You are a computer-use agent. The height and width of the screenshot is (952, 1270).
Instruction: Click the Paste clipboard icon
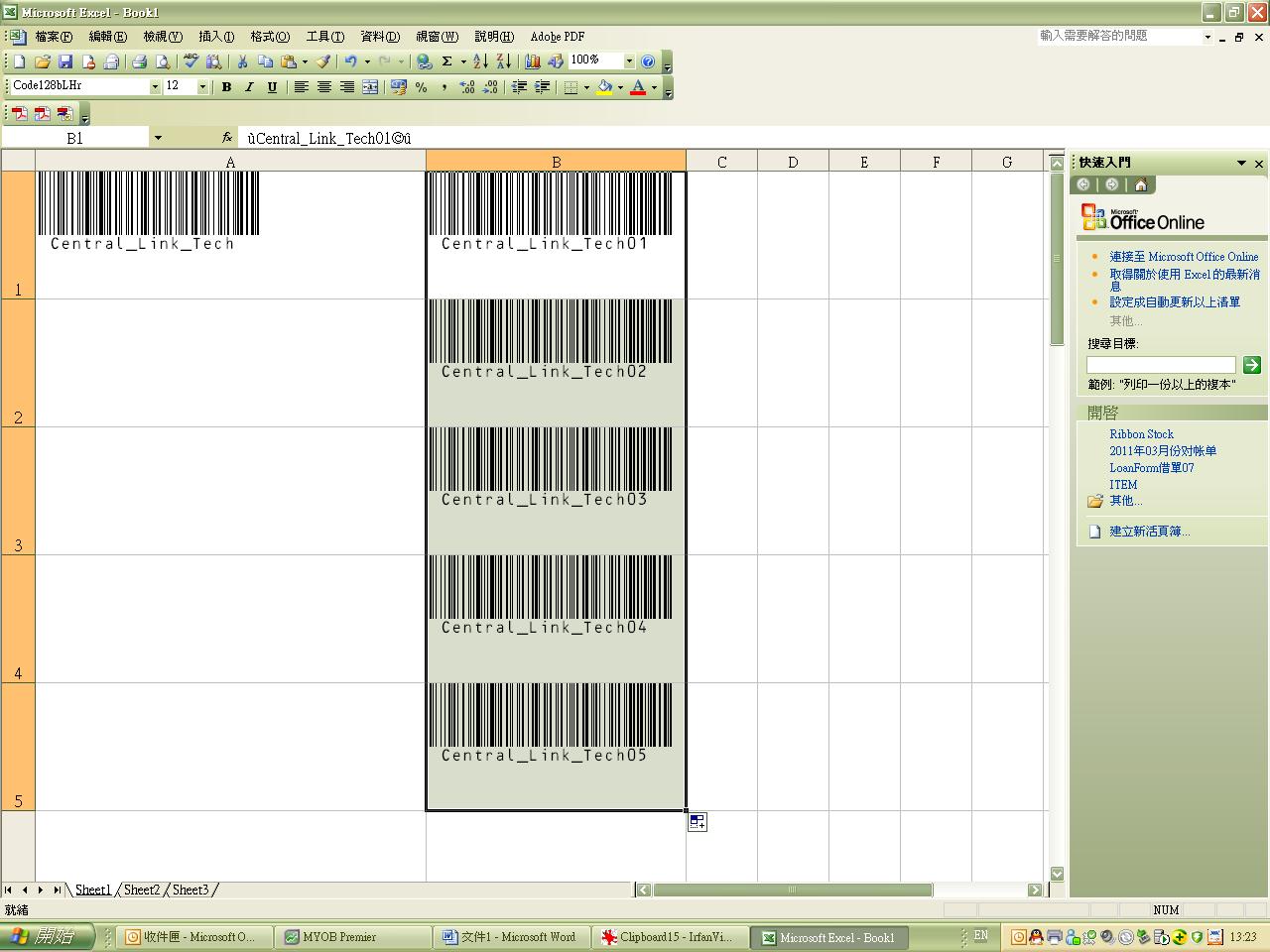[288, 61]
